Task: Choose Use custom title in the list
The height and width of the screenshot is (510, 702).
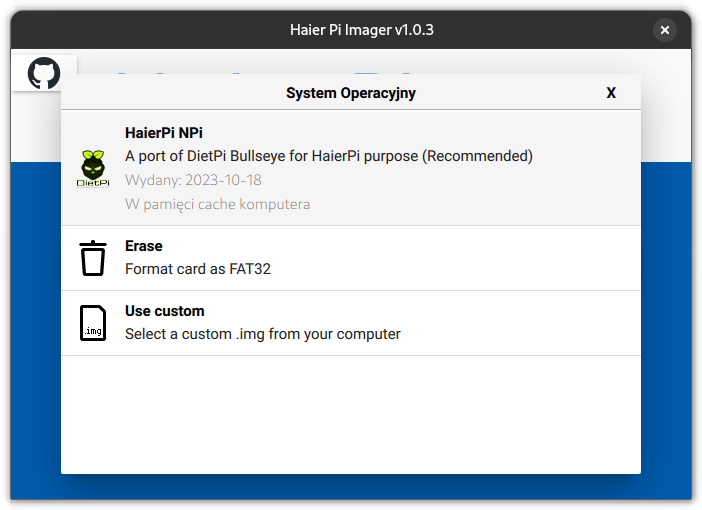Action: point(165,311)
